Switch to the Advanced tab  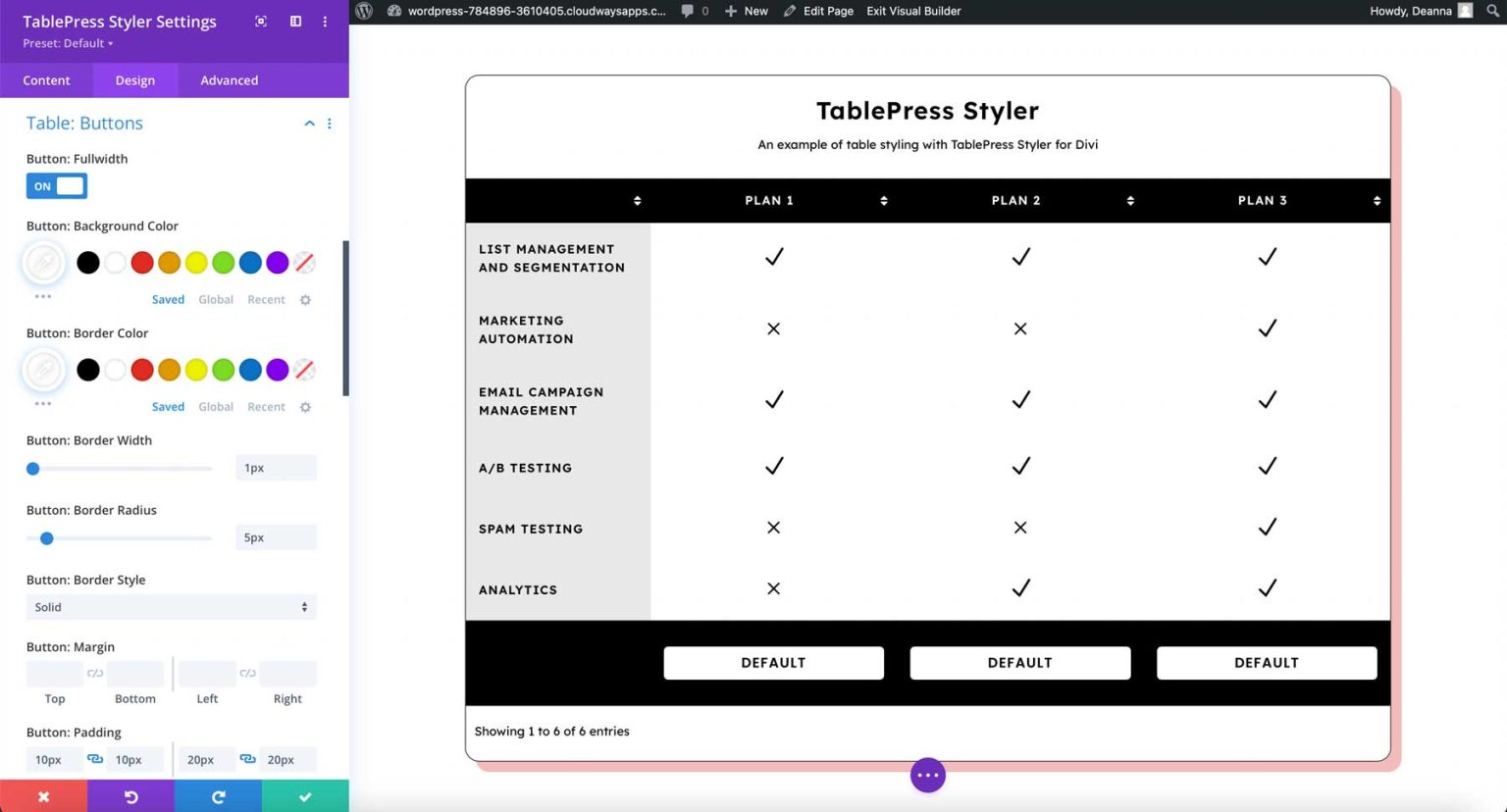(228, 79)
